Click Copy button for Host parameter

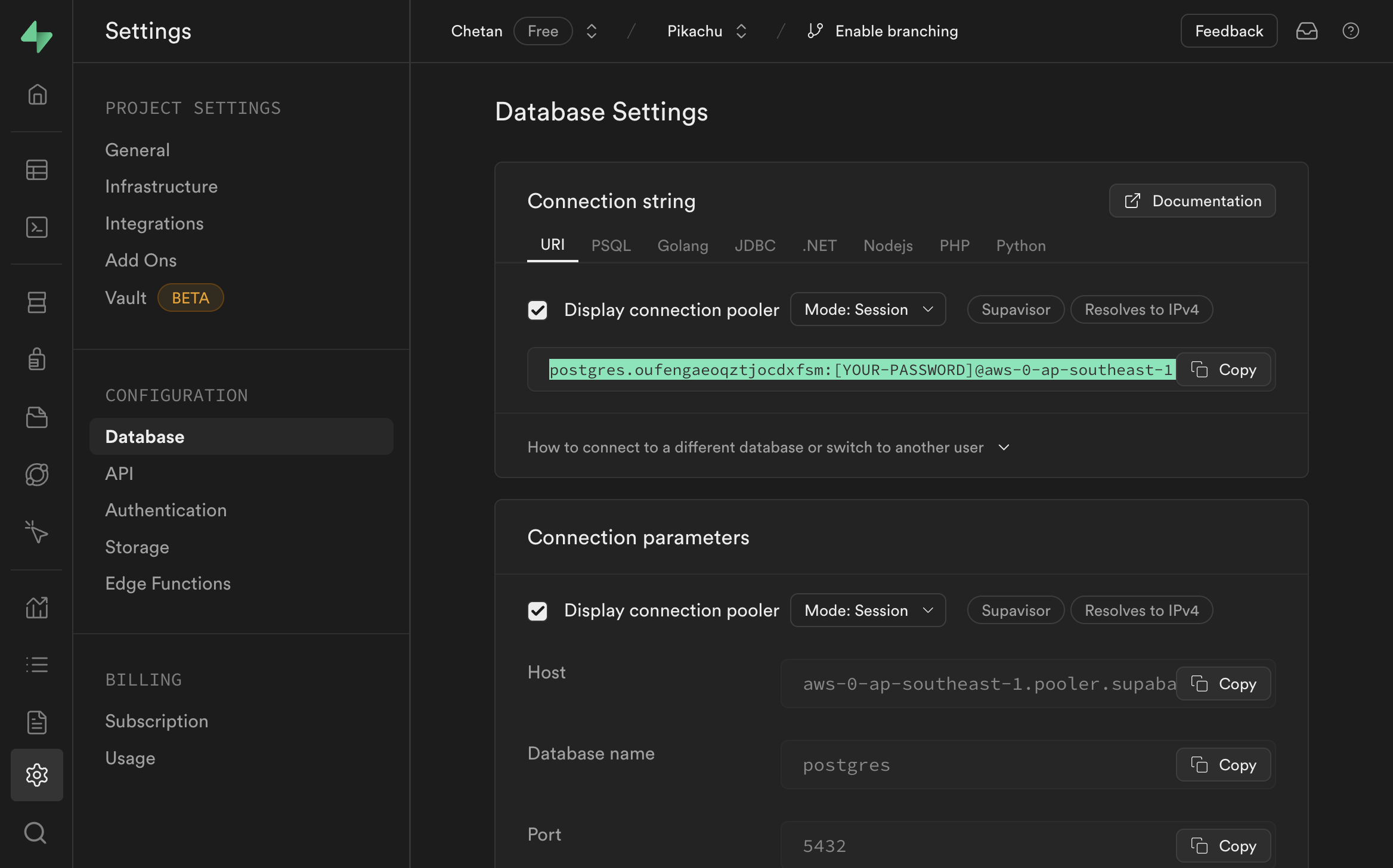pos(1223,683)
